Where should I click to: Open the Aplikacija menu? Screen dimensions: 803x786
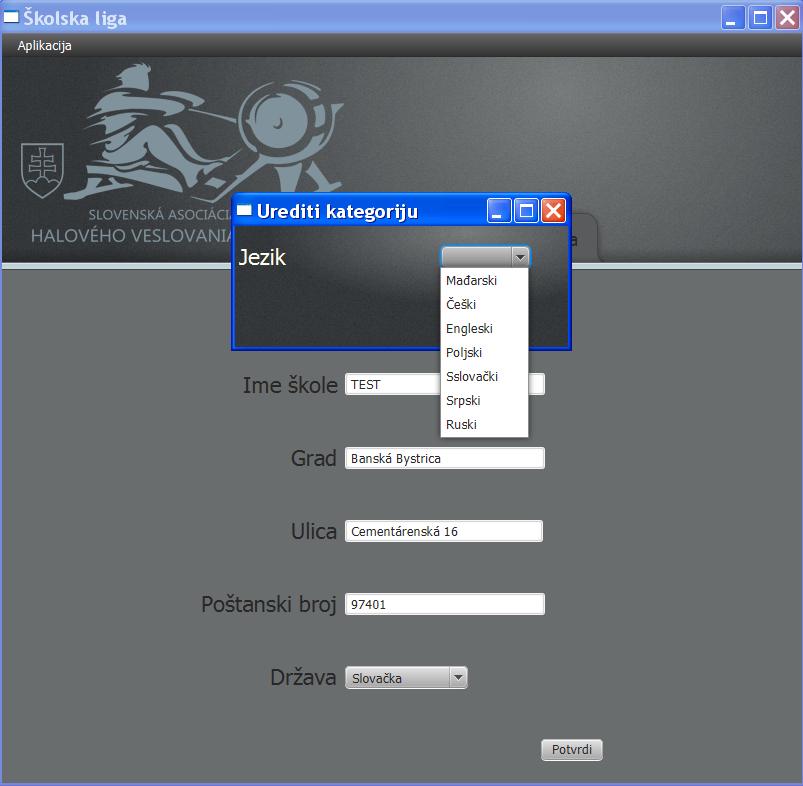(45, 46)
